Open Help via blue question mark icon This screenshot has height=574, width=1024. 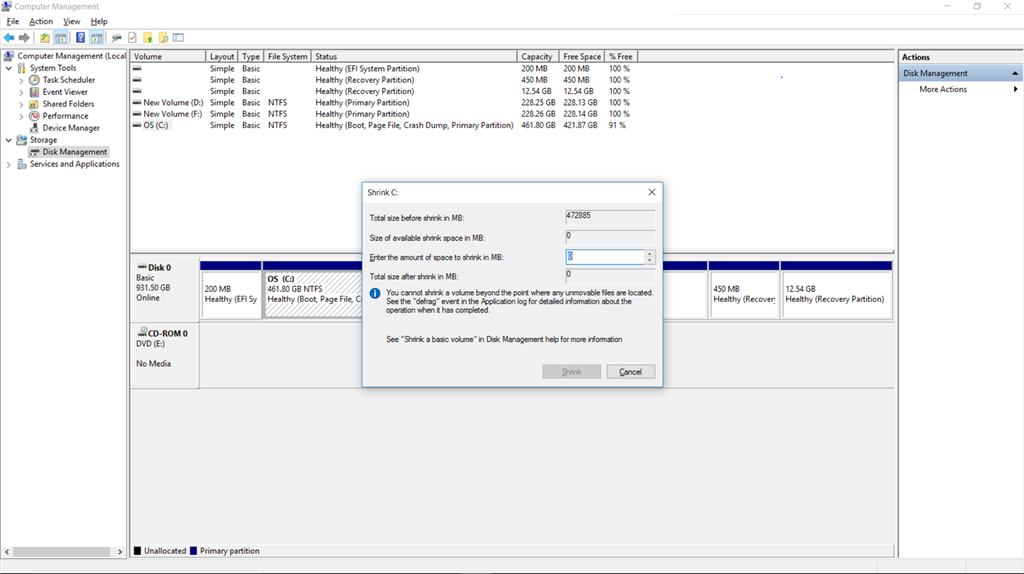80,38
